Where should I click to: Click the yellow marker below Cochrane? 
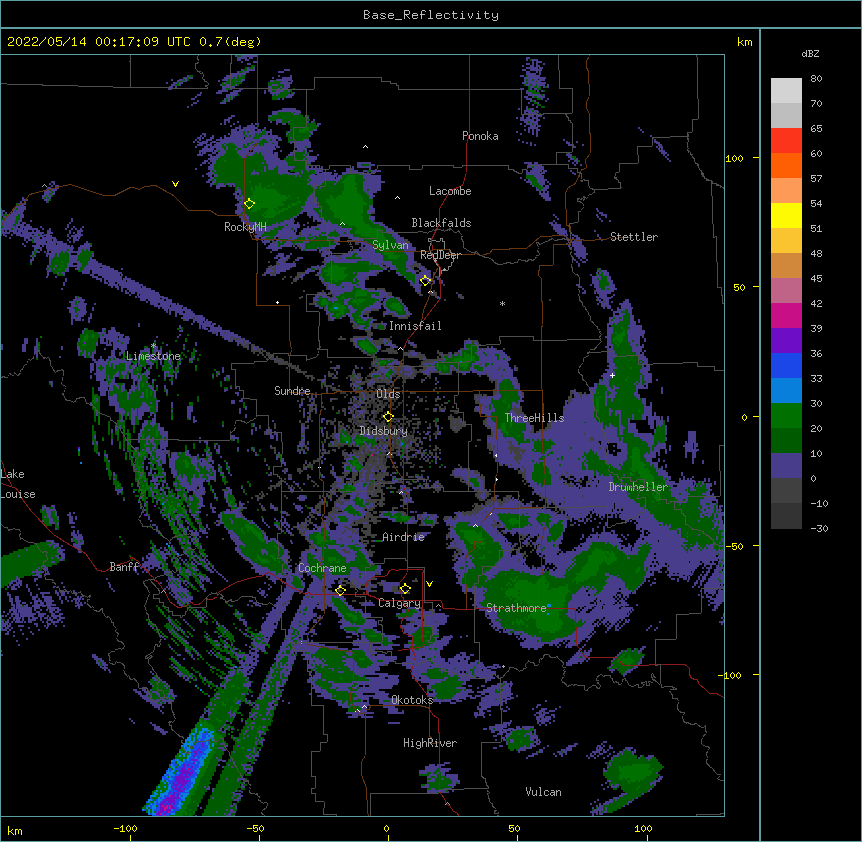coord(340,590)
